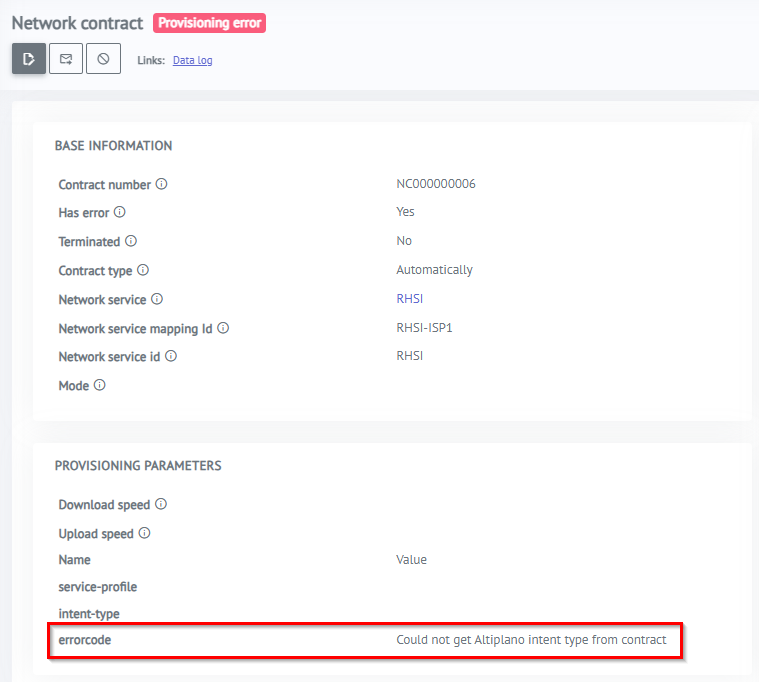Screen dimensions: 759x682
Task: Click the edit contract icon button
Action: tap(29, 59)
